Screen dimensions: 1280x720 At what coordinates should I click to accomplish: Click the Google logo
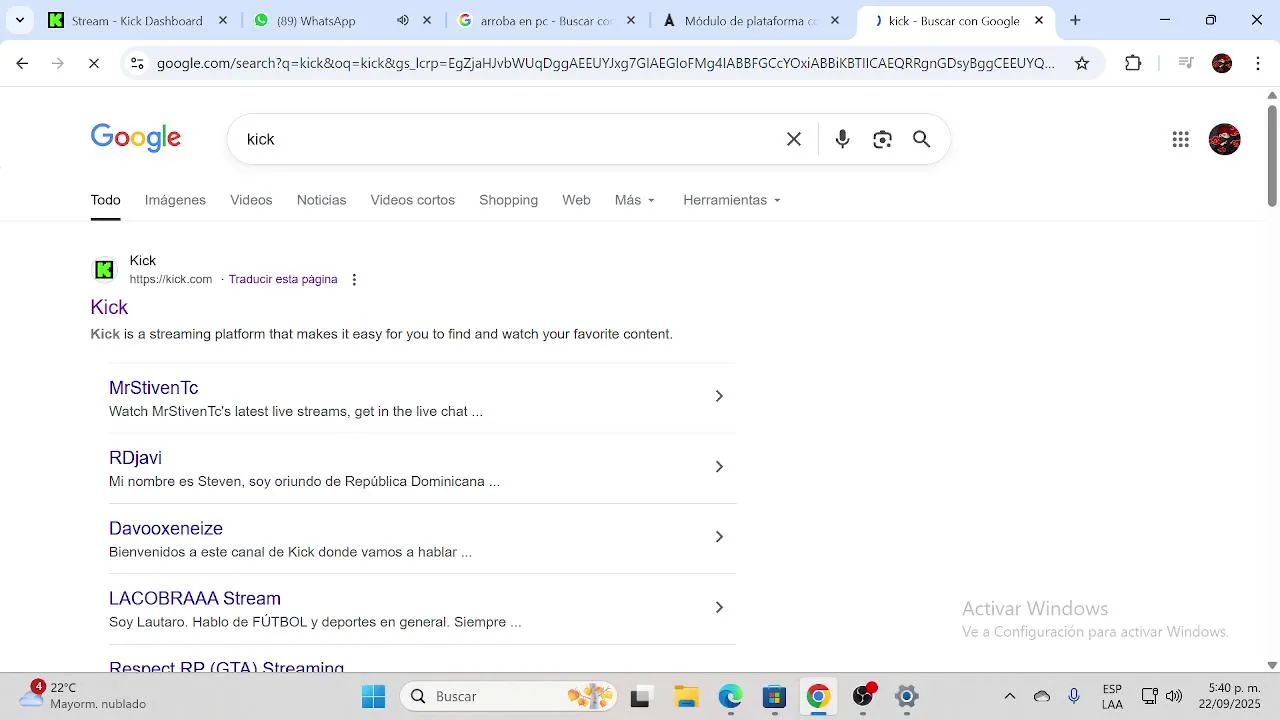click(136, 138)
